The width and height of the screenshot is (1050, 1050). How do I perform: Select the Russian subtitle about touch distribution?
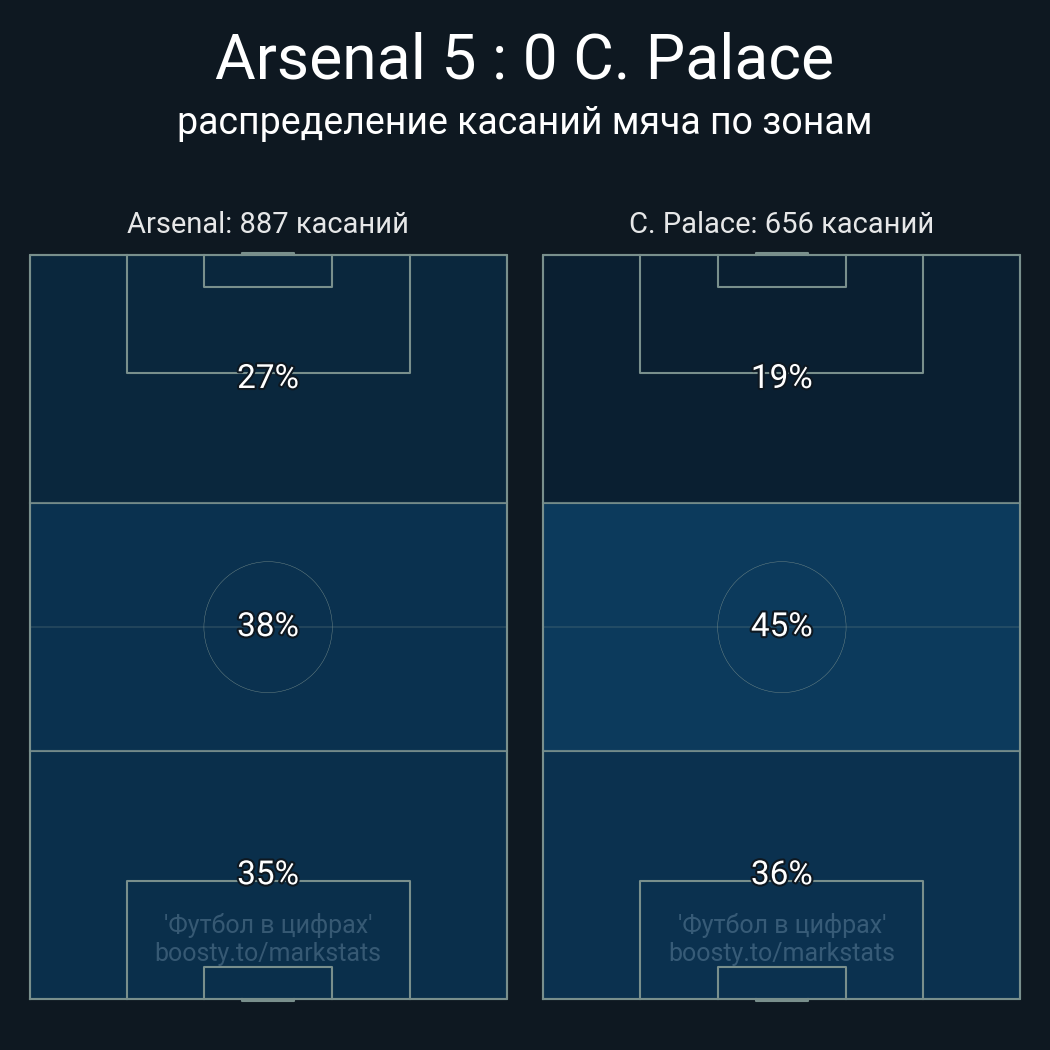pyautogui.click(x=524, y=122)
